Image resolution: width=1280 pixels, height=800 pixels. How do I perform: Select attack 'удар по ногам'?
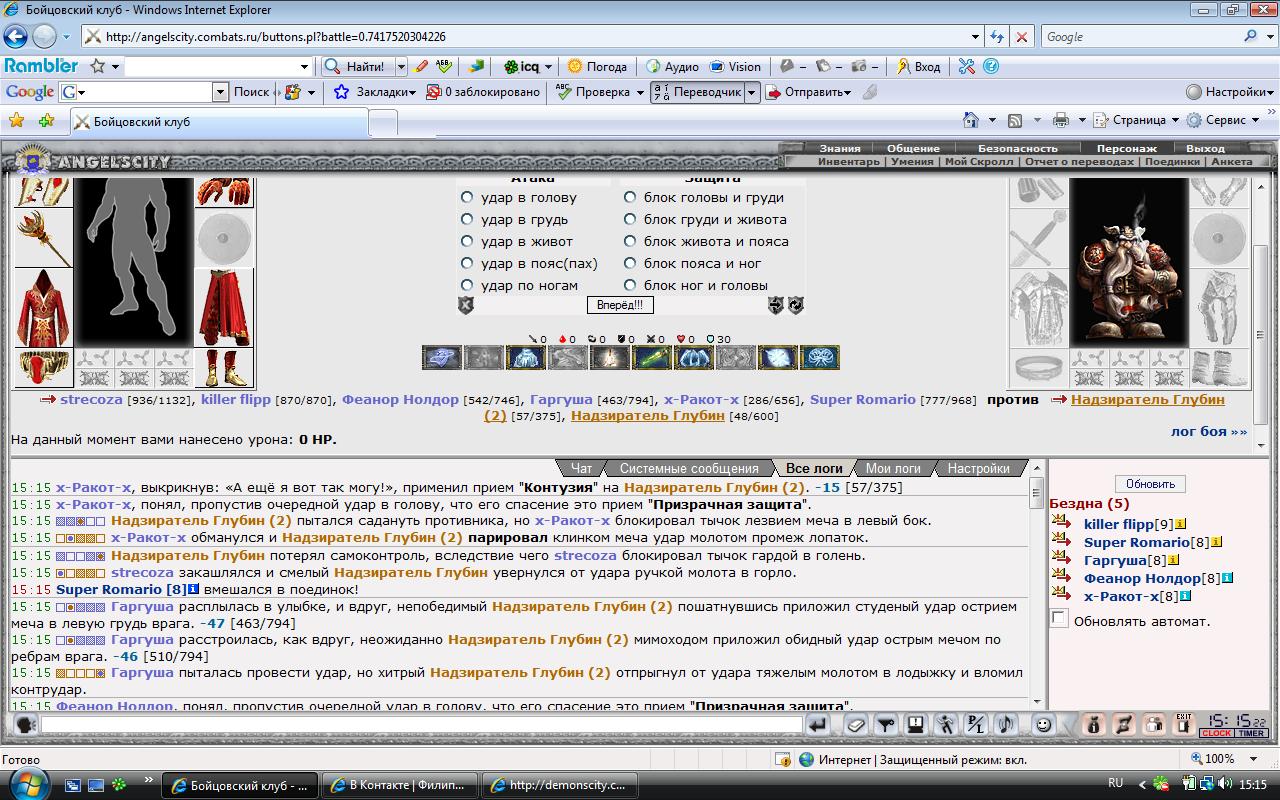coord(467,285)
